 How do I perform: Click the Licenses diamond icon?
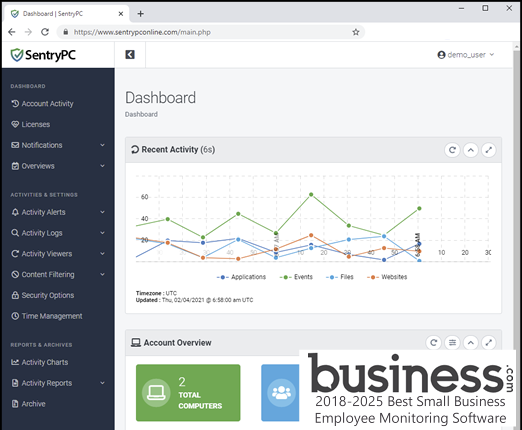pyautogui.click(x=15, y=124)
